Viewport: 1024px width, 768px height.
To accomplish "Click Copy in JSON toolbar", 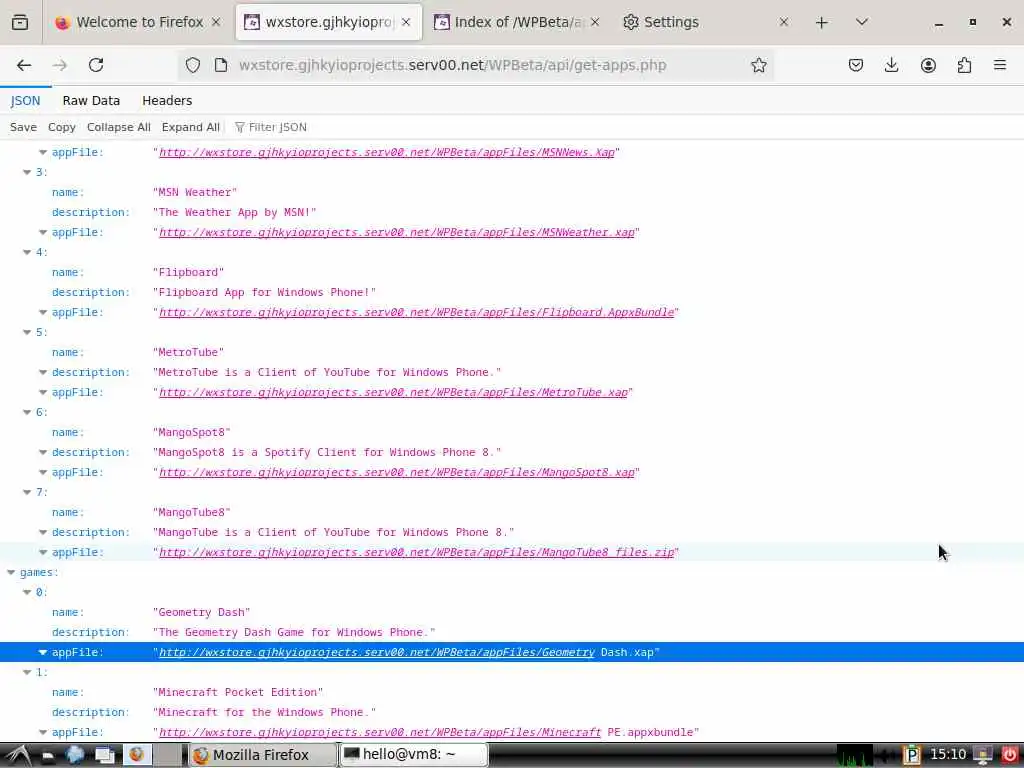I will [62, 127].
